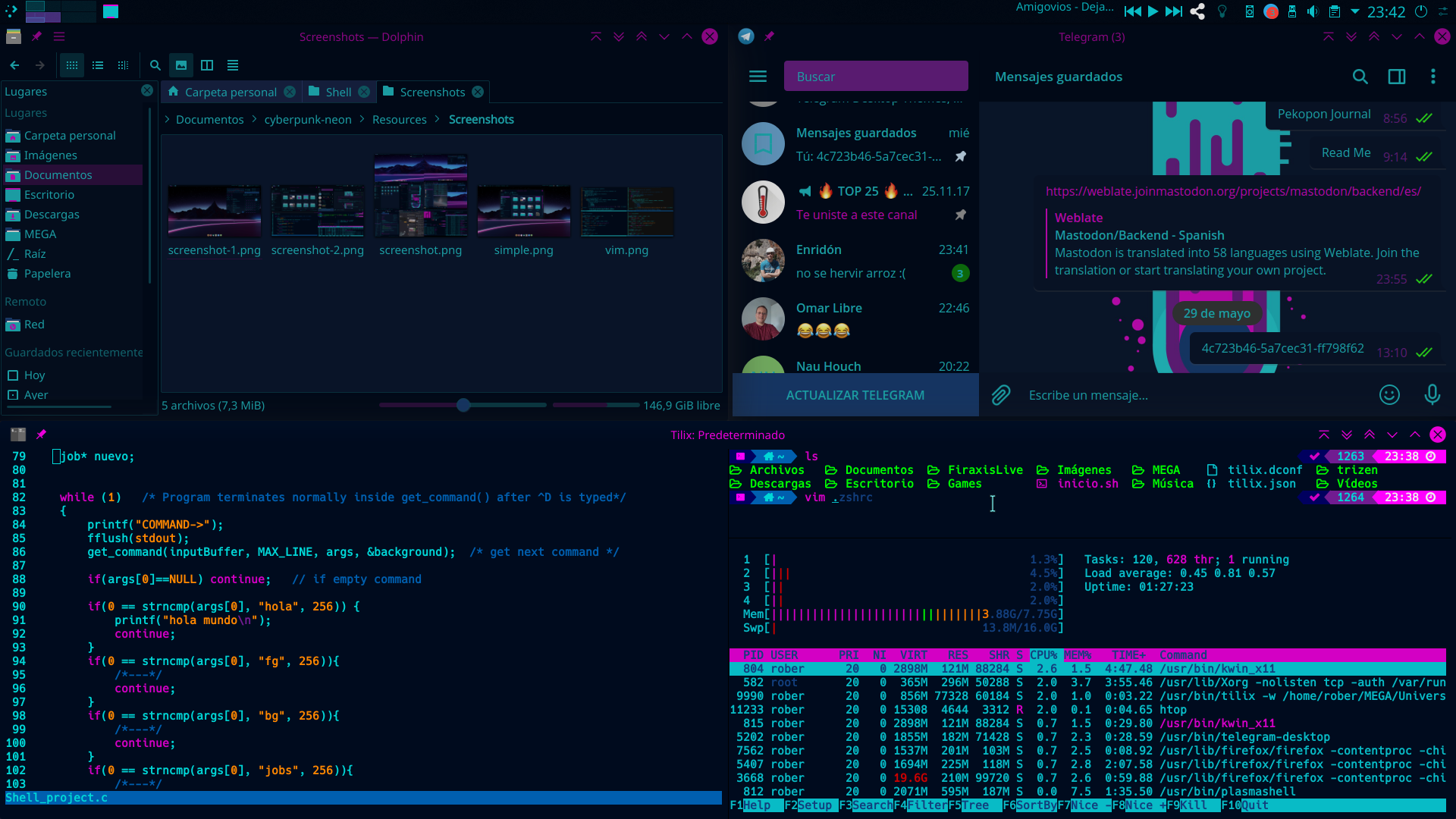The image size is (1456, 819).
Task: Select the vim.png thumbnail
Action: click(627, 211)
